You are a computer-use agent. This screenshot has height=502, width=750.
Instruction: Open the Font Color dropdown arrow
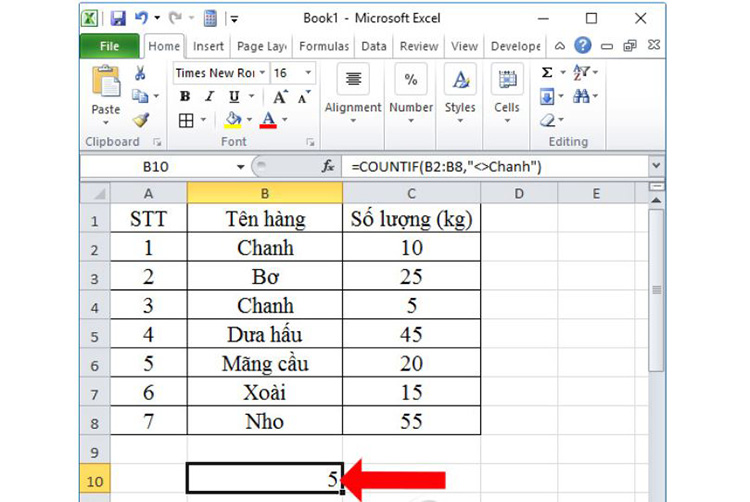click(285, 120)
